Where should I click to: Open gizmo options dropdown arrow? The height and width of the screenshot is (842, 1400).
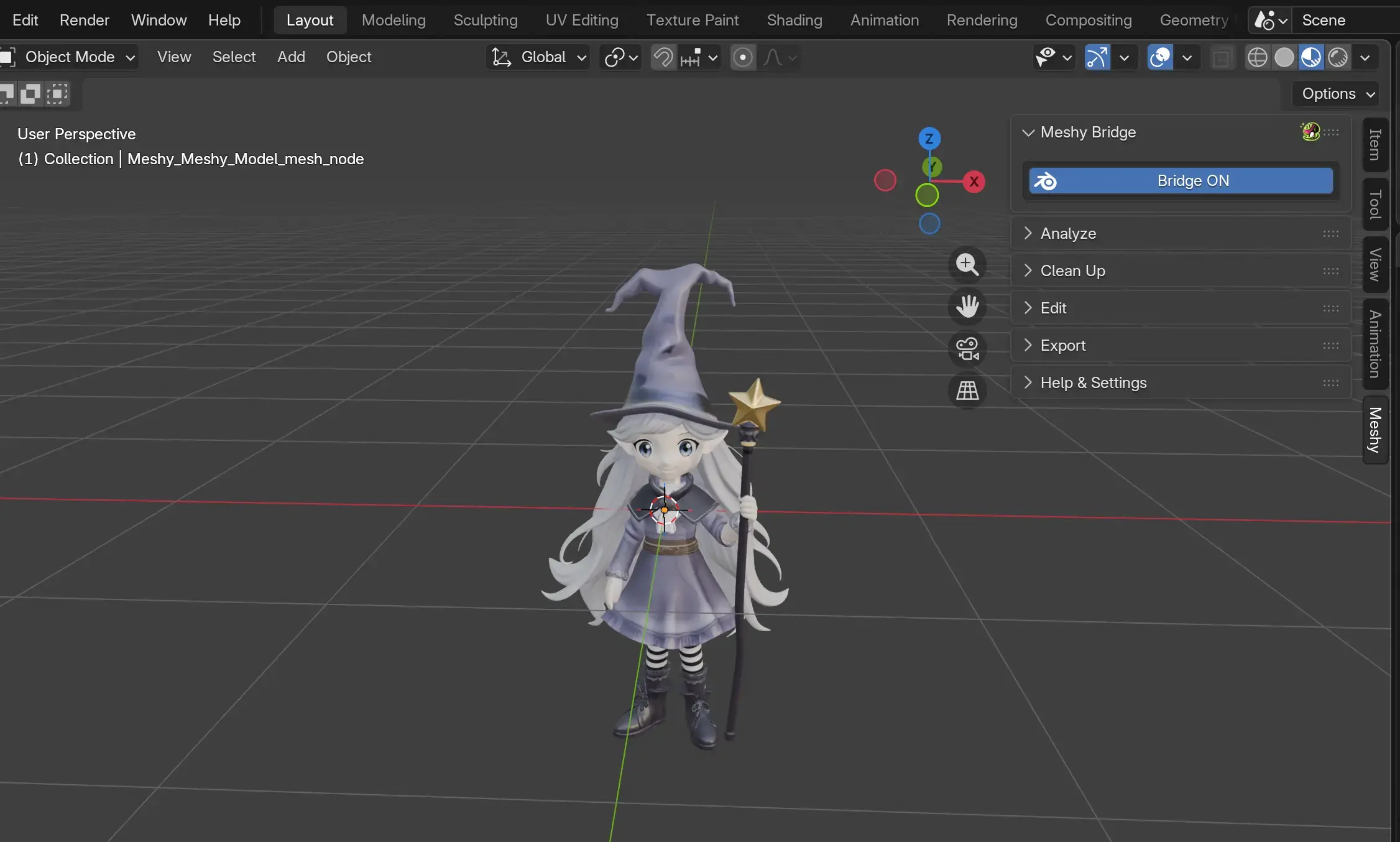point(1124,58)
